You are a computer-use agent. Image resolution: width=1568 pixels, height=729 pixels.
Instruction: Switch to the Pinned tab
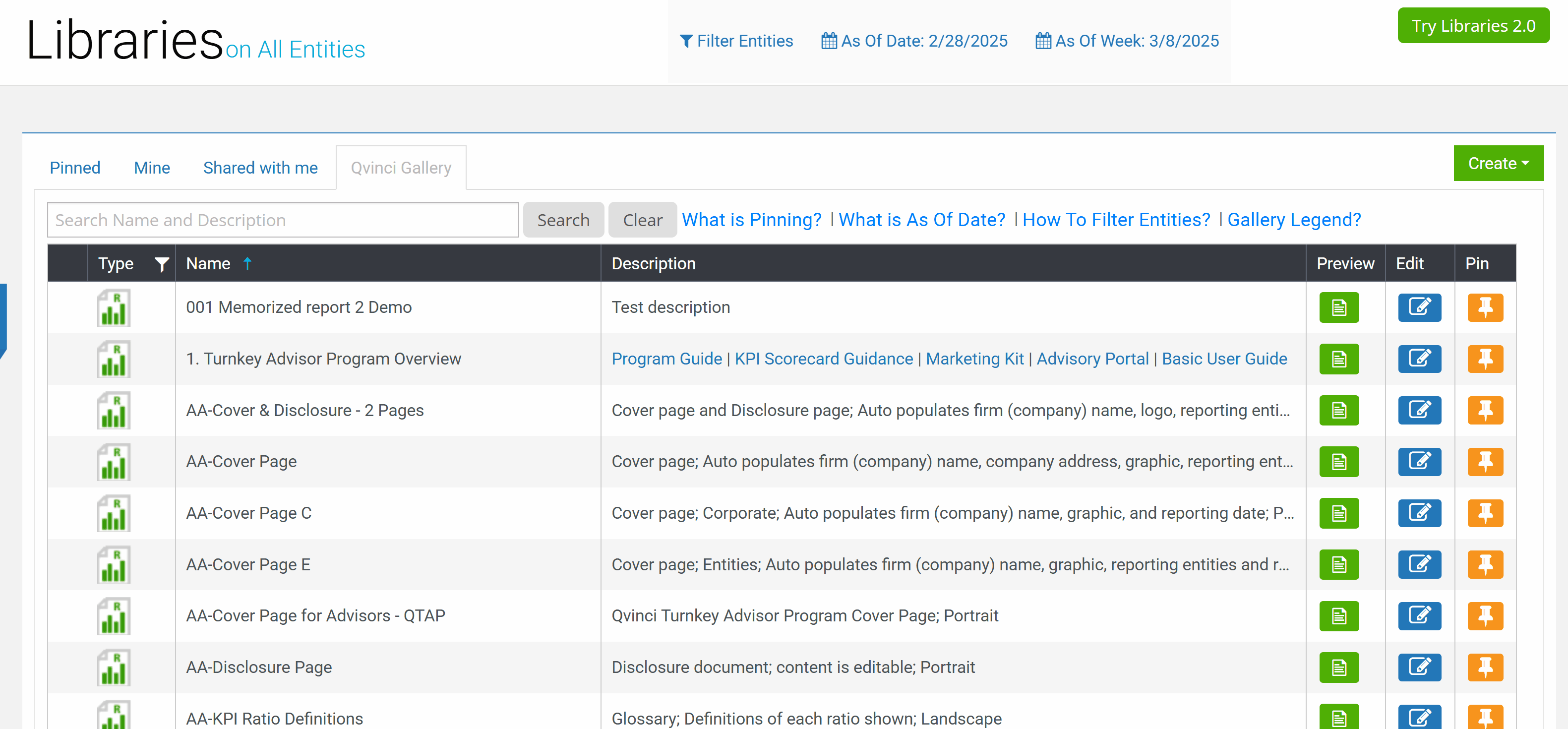(75, 167)
